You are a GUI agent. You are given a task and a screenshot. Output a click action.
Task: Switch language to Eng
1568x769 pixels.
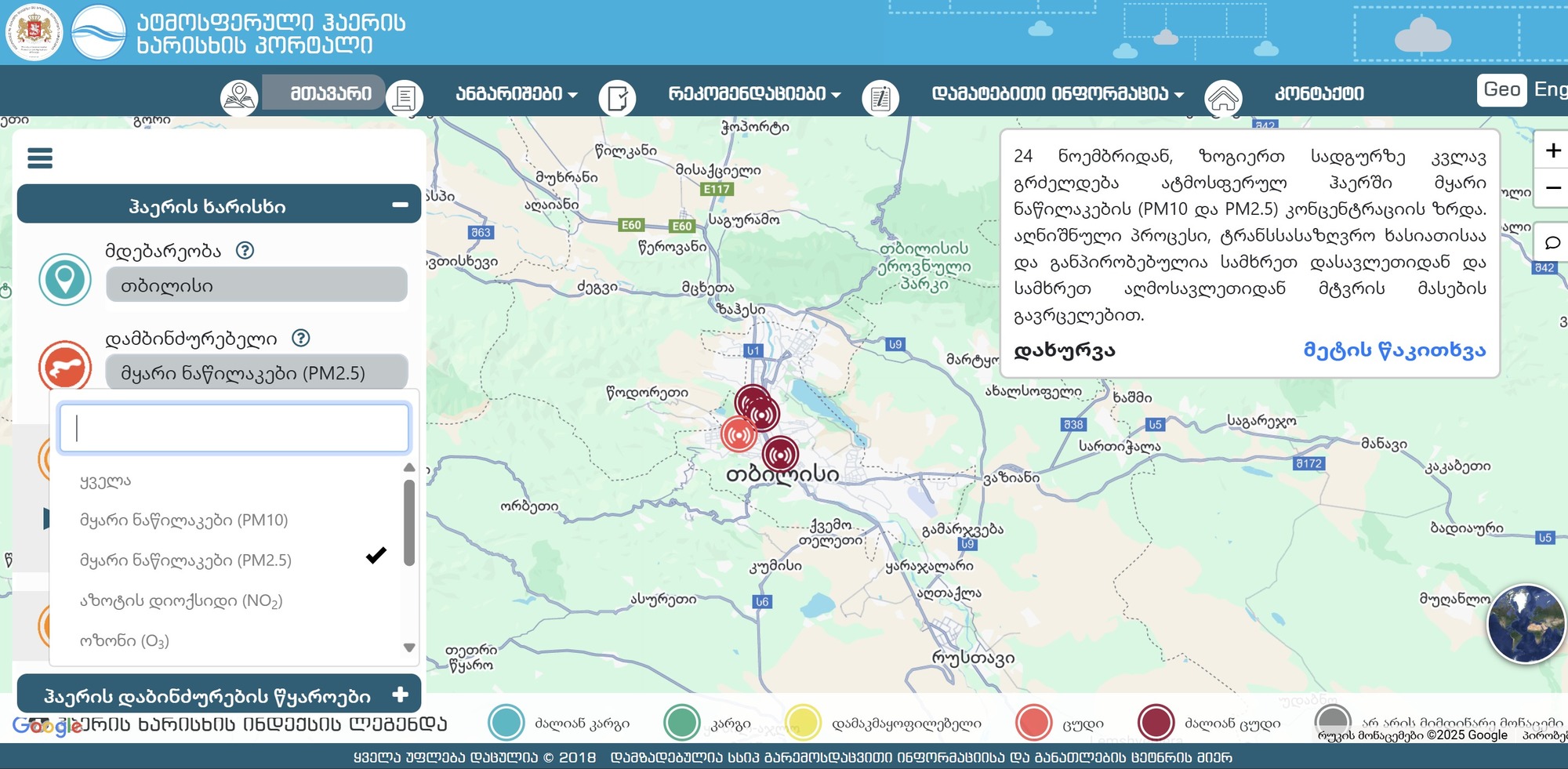(1550, 89)
